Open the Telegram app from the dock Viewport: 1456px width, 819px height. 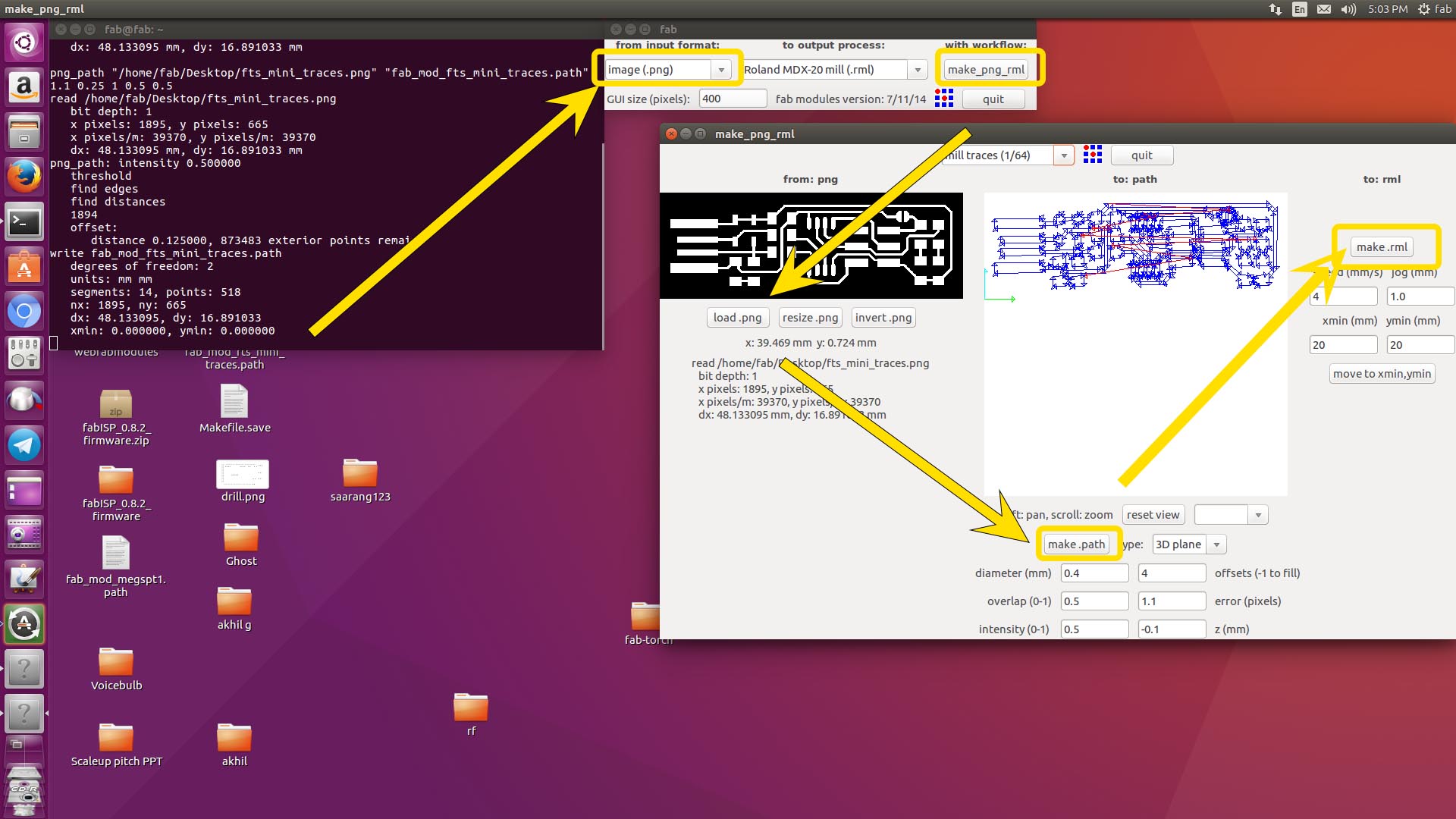(x=24, y=445)
